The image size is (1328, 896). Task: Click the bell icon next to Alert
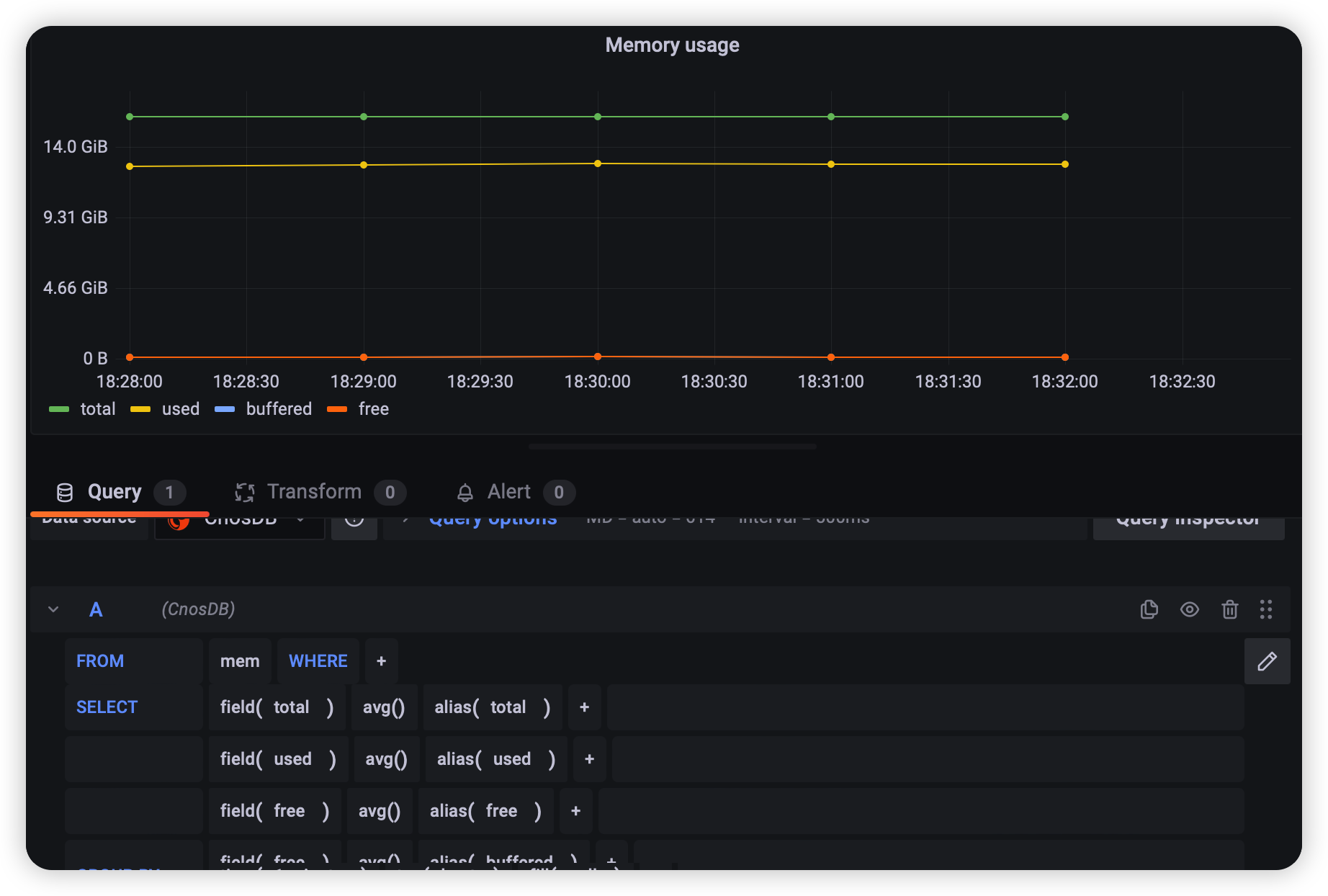coord(465,492)
